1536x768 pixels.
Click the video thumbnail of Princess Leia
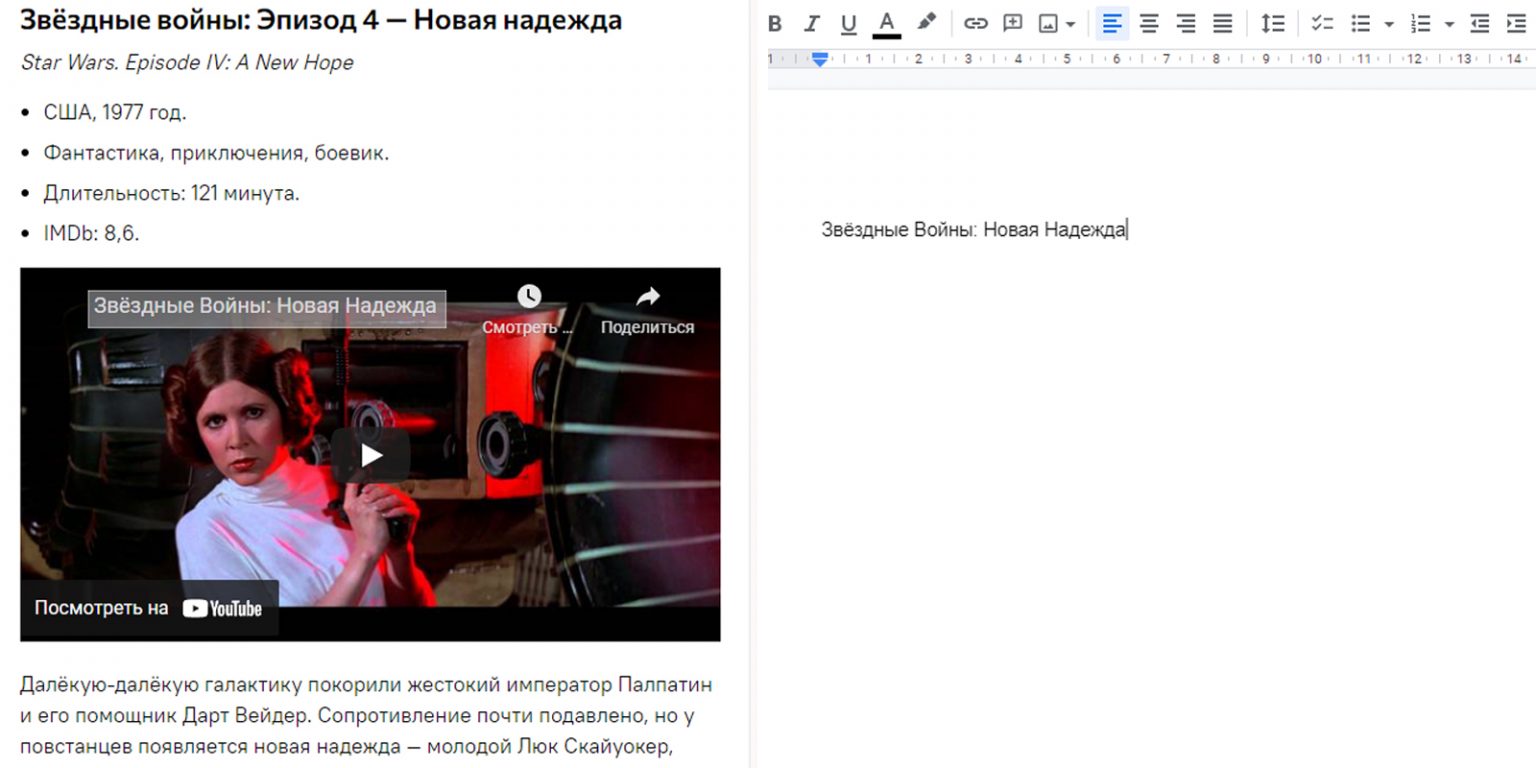[370, 454]
